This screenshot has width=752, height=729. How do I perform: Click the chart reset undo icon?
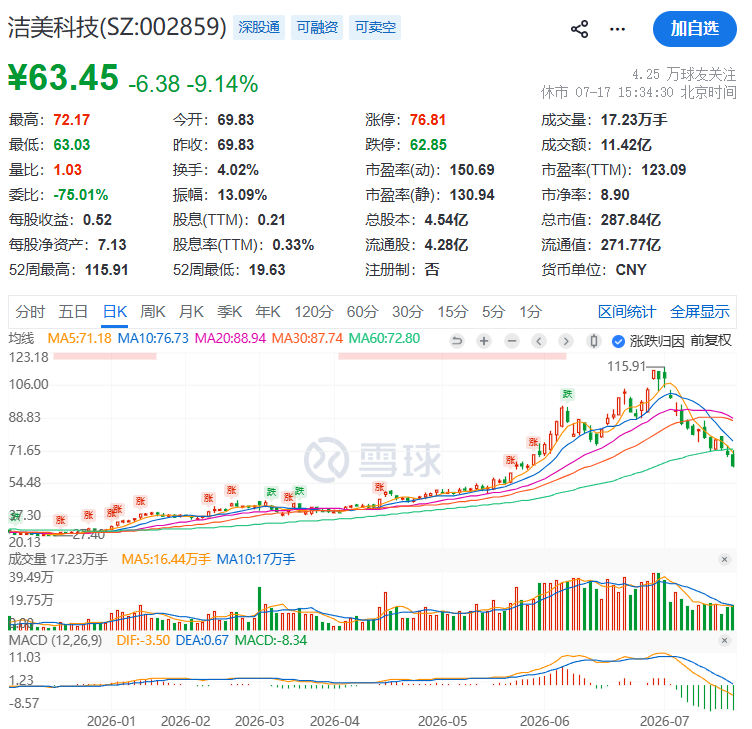pos(457,341)
